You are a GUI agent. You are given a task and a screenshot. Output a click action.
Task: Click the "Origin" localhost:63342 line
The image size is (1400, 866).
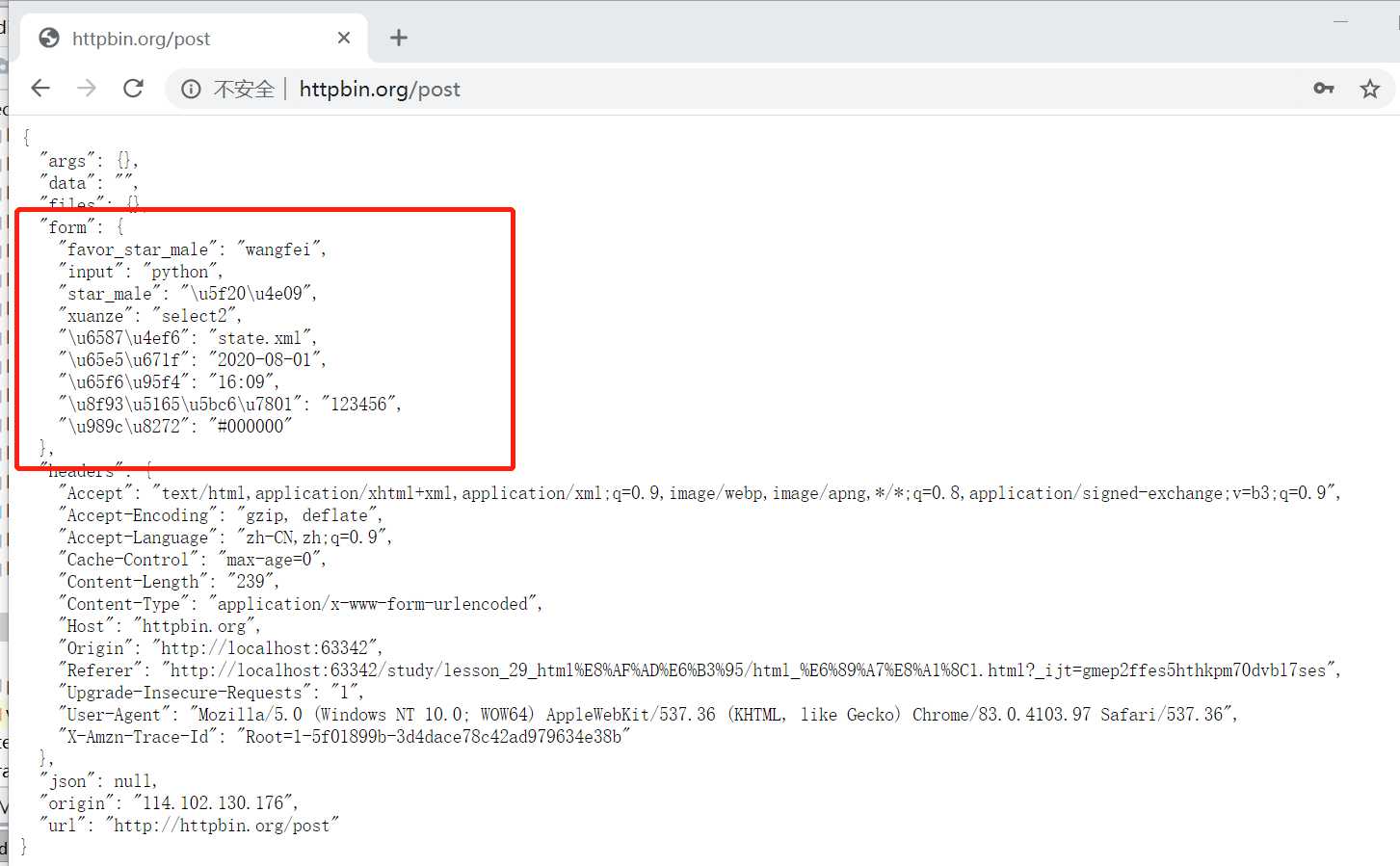(221, 648)
